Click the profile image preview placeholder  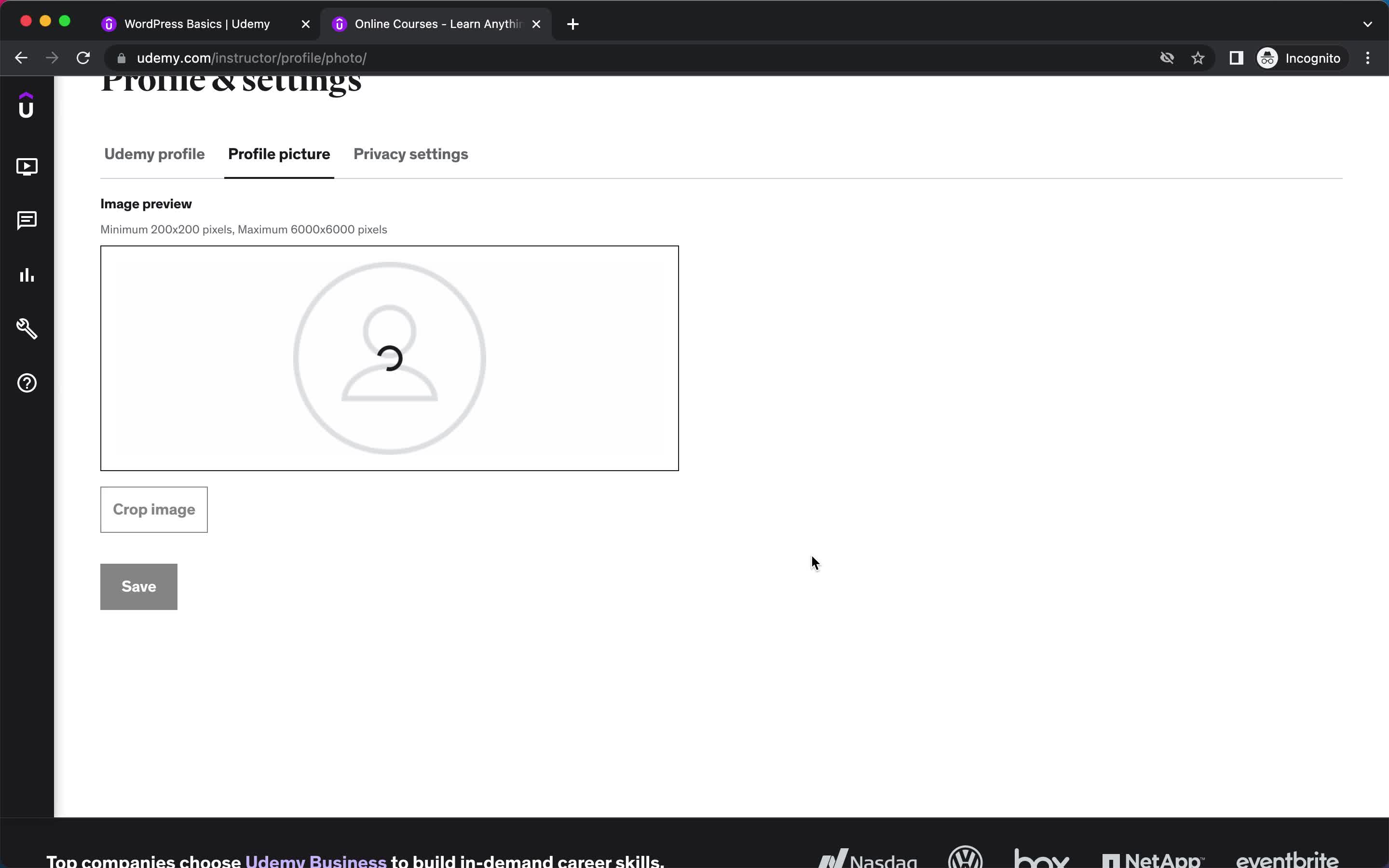[x=390, y=358]
